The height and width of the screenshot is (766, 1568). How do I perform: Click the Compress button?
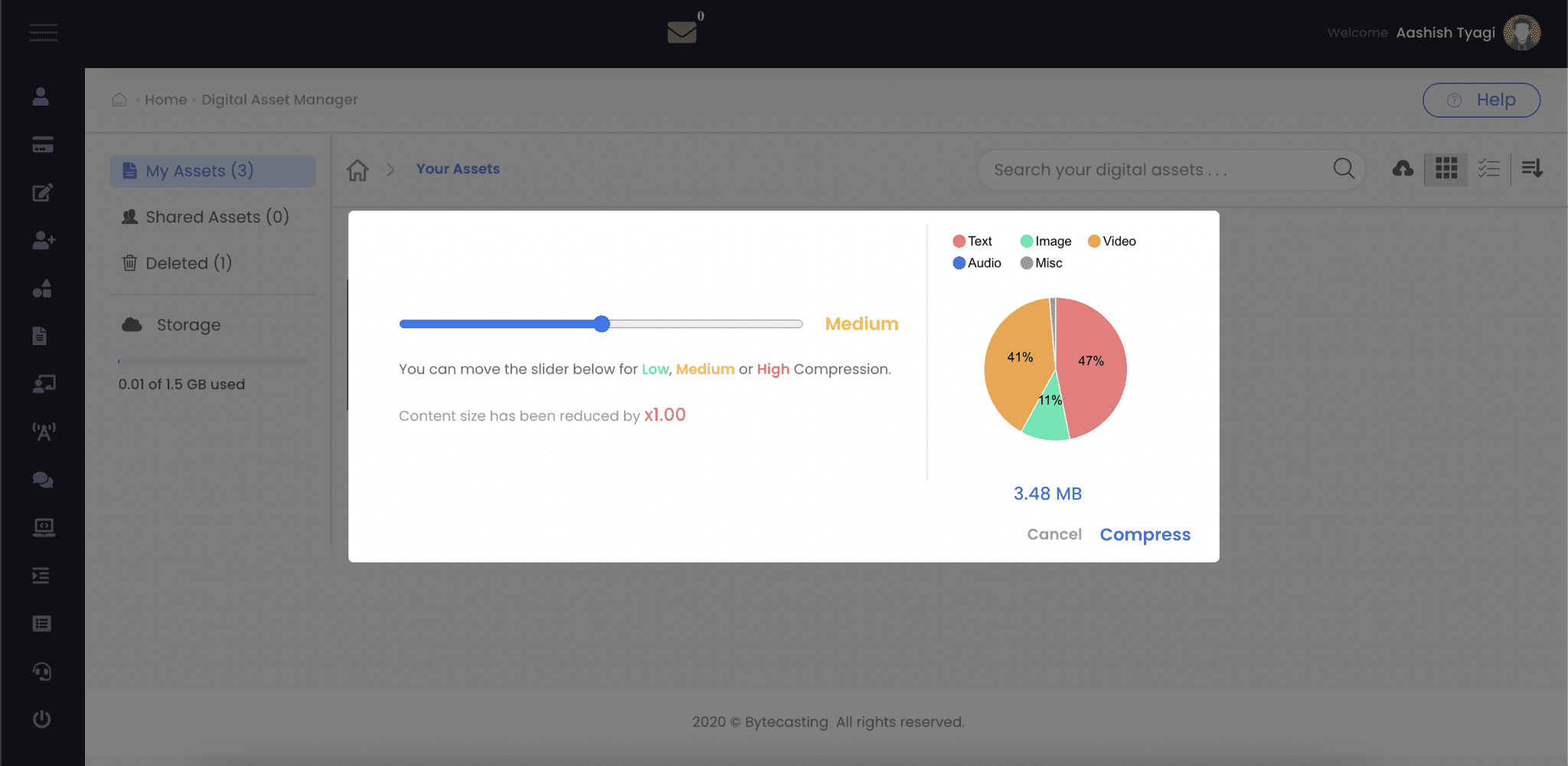[x=1145, y=534]
